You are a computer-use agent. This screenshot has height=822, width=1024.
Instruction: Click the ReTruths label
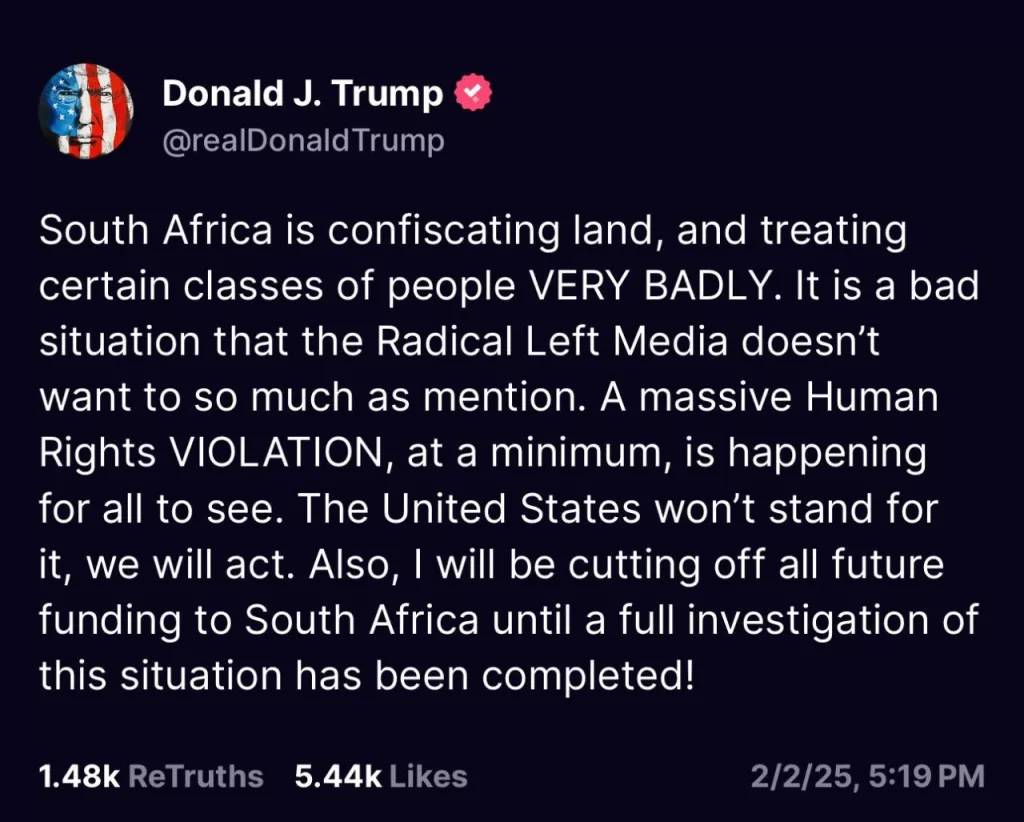195,775
